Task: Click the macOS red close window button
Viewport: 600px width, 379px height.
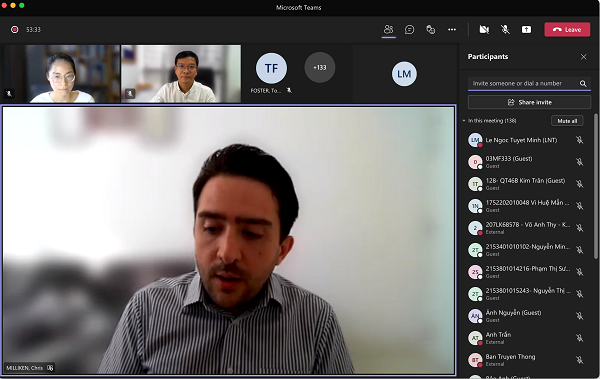Action: pos(4,5)
